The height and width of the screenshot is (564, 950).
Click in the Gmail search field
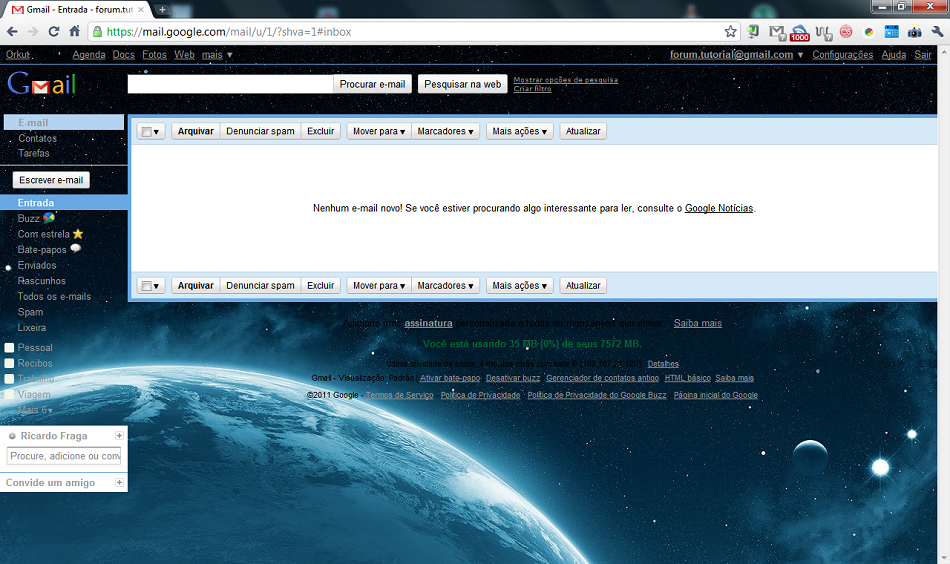(x=230, y=84)
